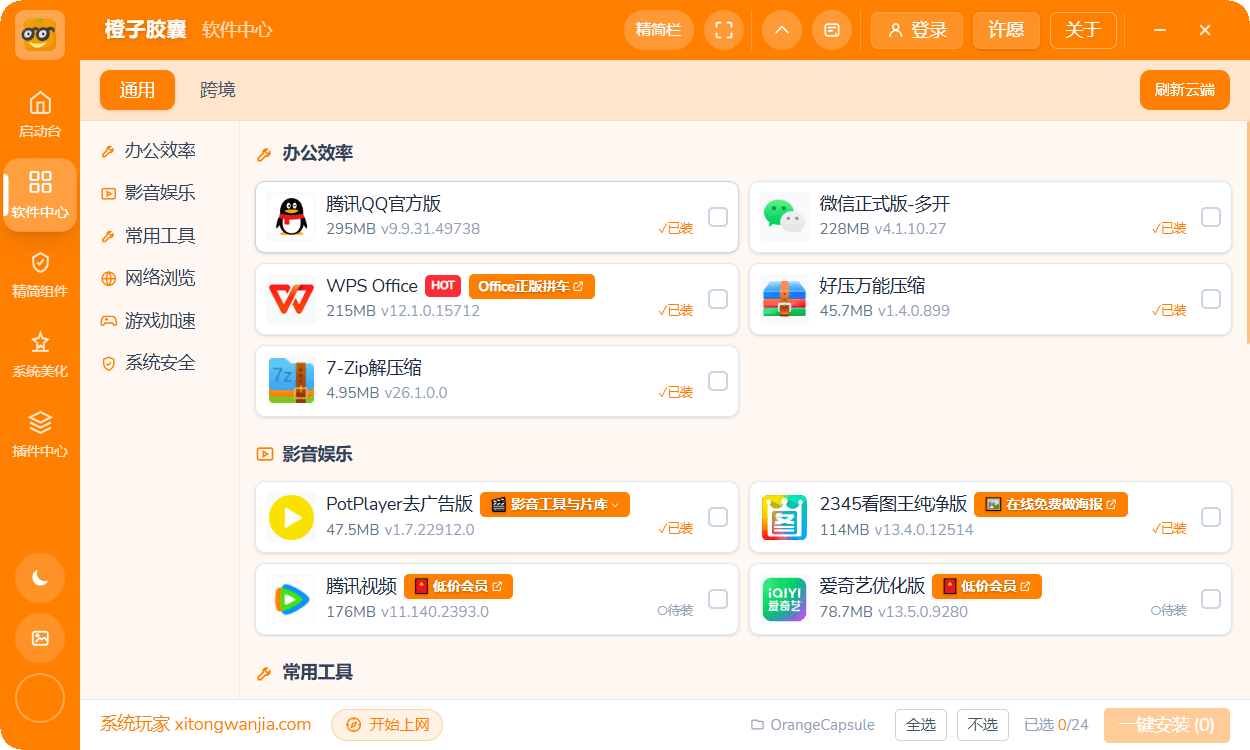Screen dimensions: 1250x750
Task: Click the OrangeCapsule folder path in the footer
Action: coord(813,725)
